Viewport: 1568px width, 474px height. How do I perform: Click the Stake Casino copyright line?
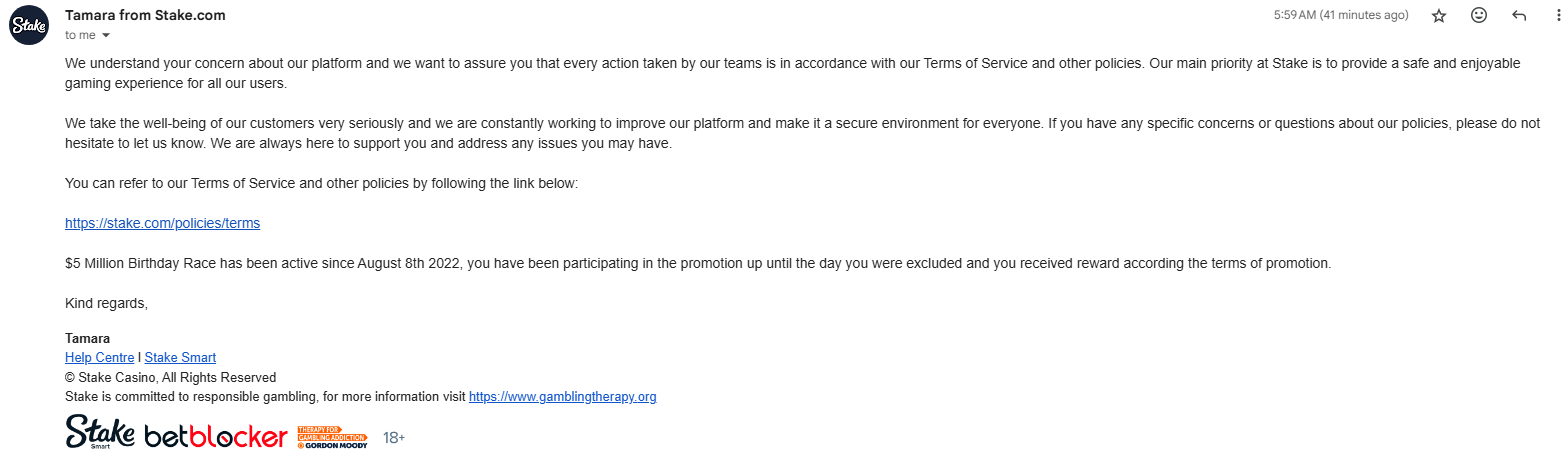[170, 377]
